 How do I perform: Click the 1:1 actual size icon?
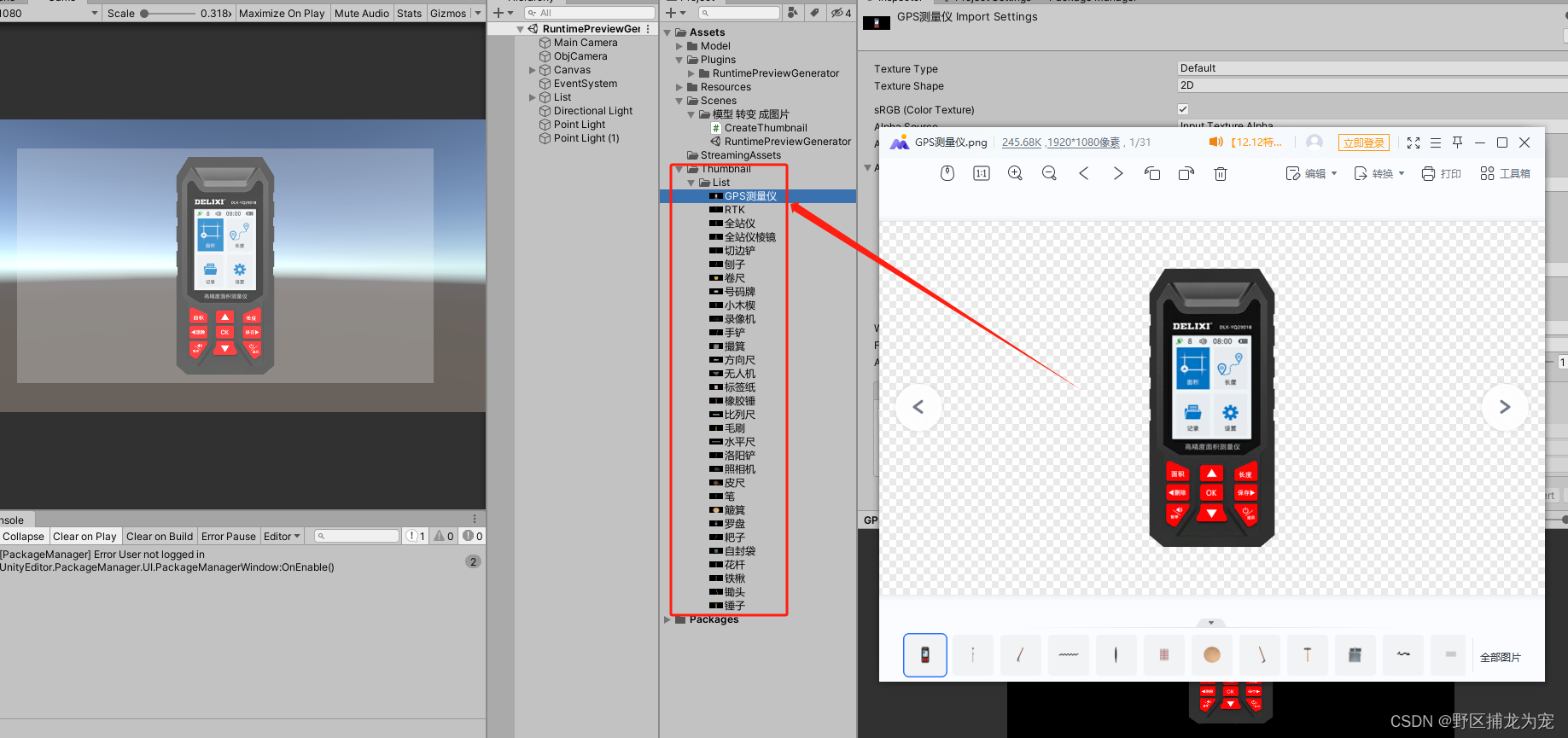point(982,173)
